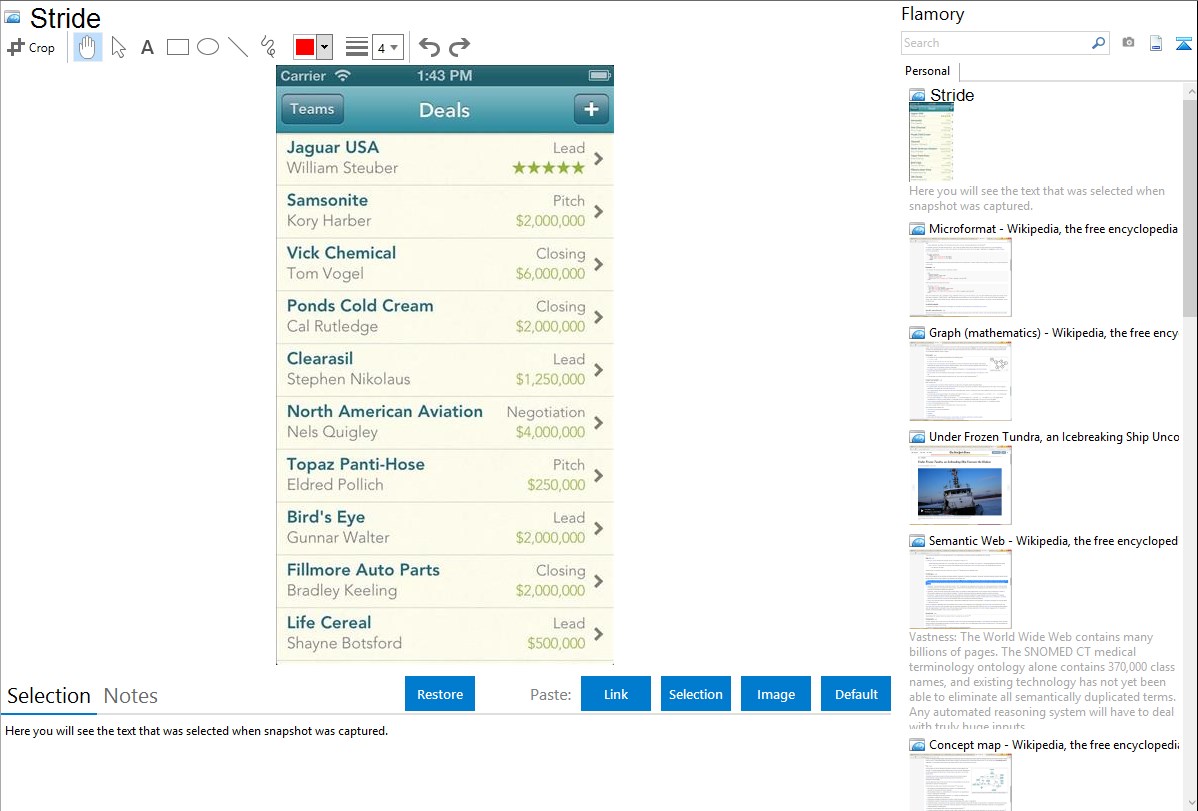This screenshot has height=811, width=1198.
Task: Activate the hand pan tool
Action: 87,47
